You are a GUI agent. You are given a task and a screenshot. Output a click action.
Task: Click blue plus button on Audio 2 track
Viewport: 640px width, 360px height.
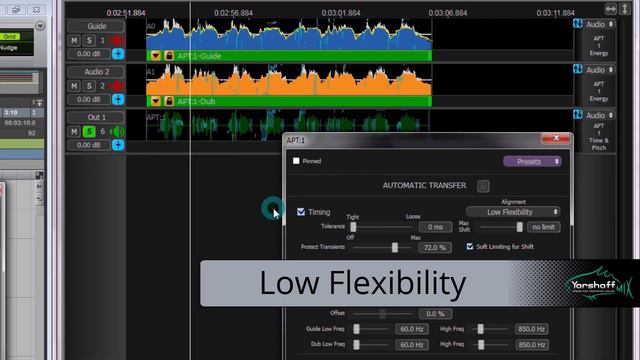118,99
